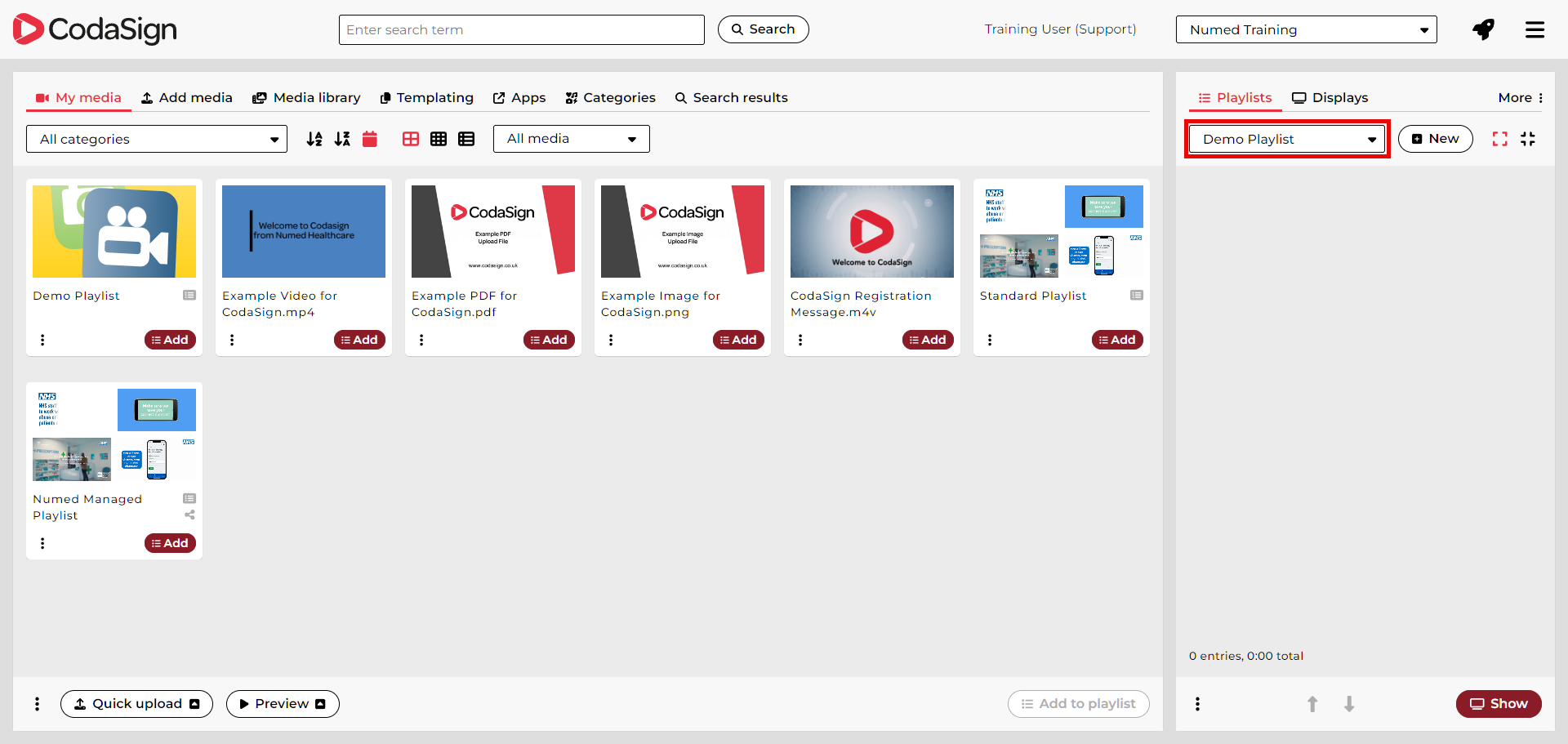Expand playlist panel to full screen
Screen dimensions: 1568x744
pos(1499,139)
